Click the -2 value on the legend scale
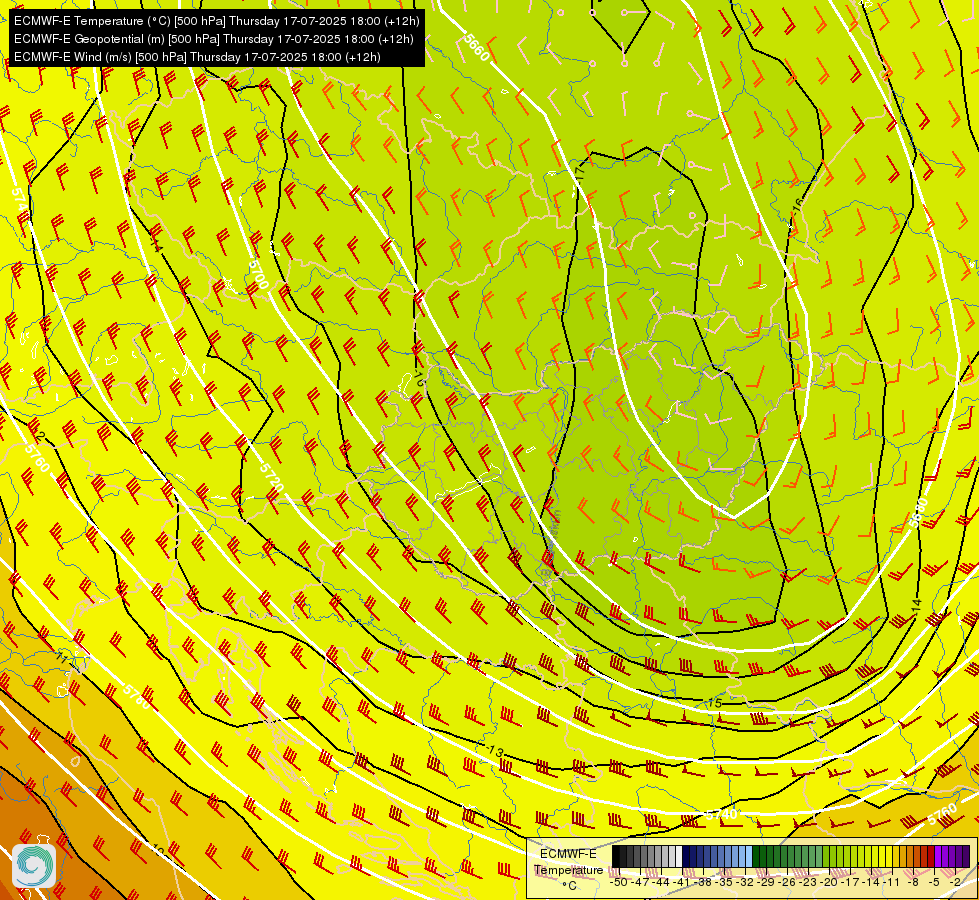 (x=955, y=882)
